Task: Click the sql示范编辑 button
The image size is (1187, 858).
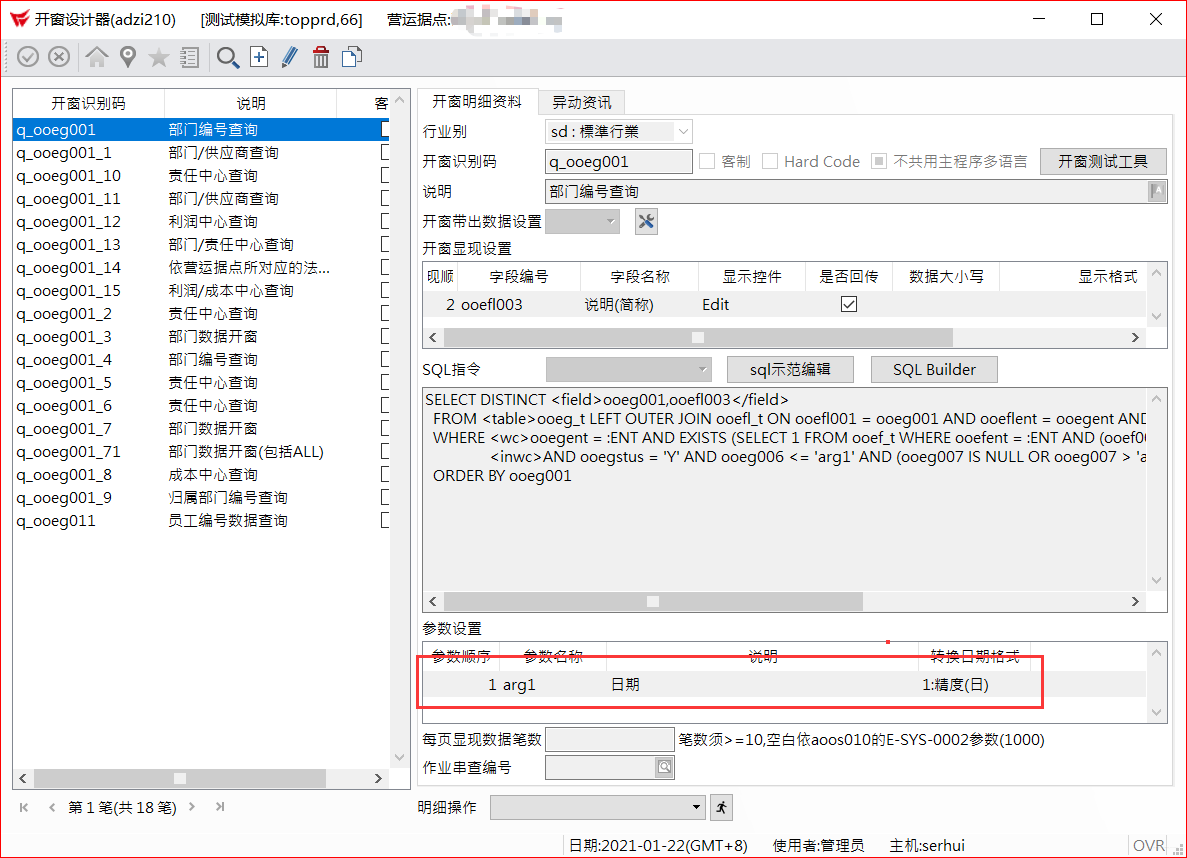Action: 790,370
